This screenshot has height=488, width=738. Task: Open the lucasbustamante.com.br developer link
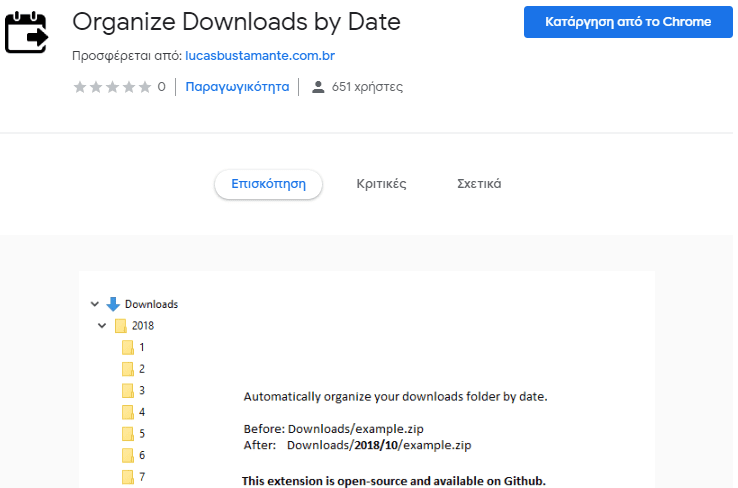pos(260,56)
